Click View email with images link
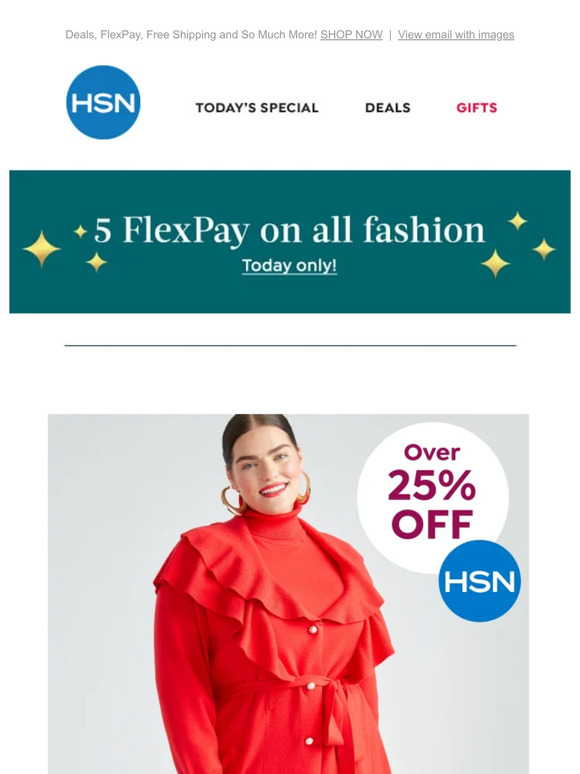Image resolution: width=580 pixels, height=774 pixels. tap(456, 35)
